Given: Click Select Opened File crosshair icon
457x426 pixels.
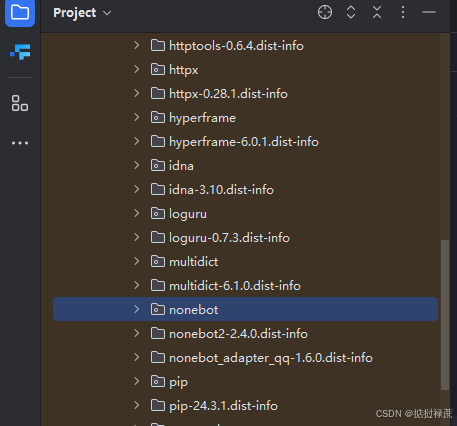Looking at the screenshot, I should [x=325, y=12].
